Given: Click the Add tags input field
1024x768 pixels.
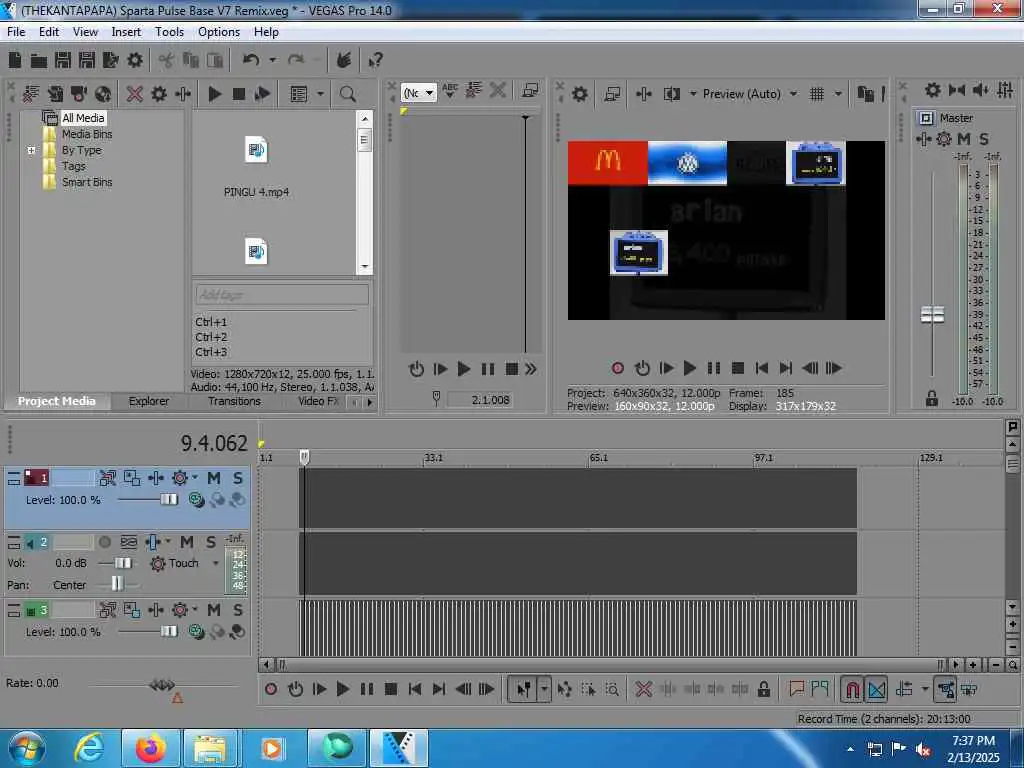Looking at the screenshot, I should (x=281, y=295).
